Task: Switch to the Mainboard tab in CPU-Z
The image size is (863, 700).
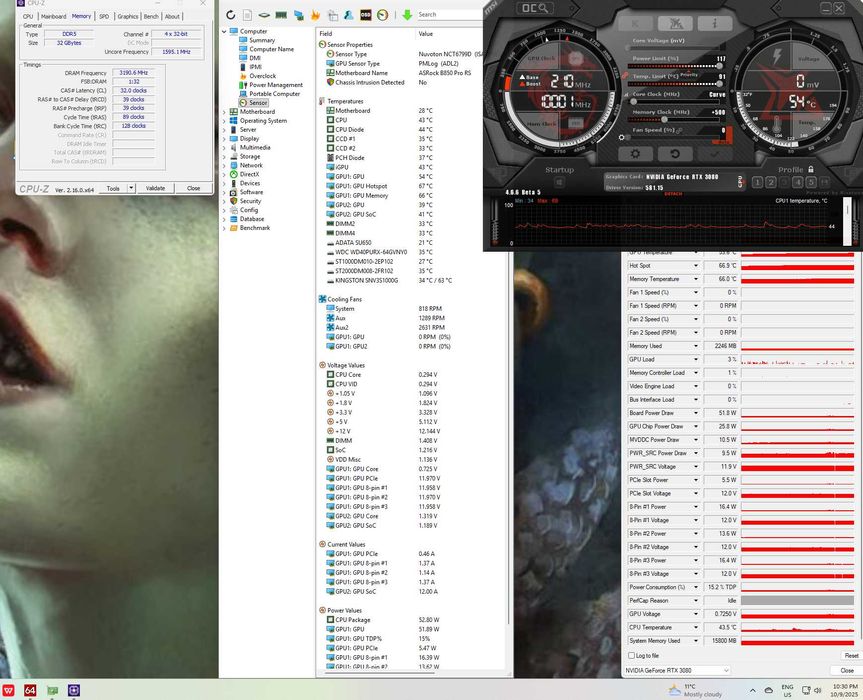Action: coord(53,17)
